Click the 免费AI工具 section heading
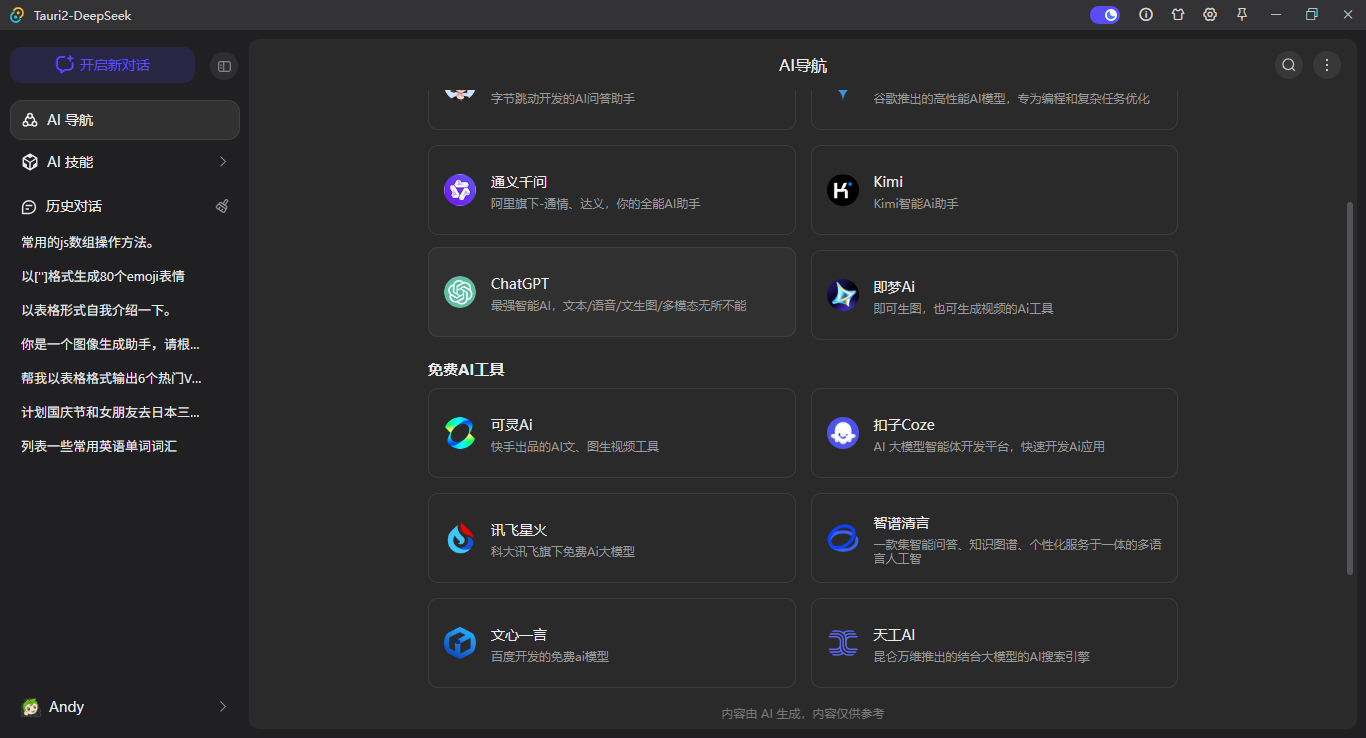The height and width of the screenshot is (738, 1366). pyautogui.click(x=466, y=370)
